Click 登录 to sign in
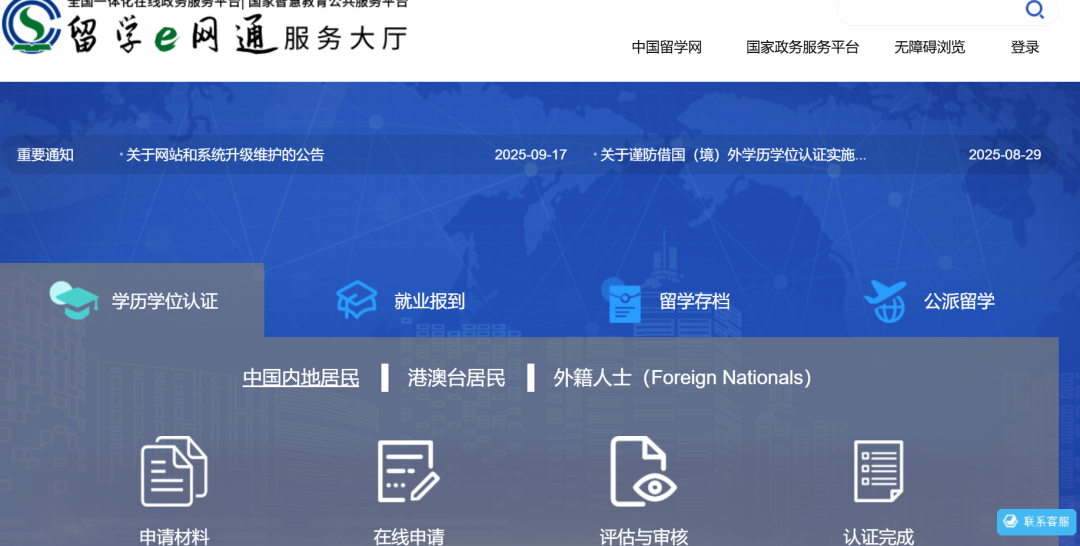Screen dimensions: 1080x546 coord(1025,47)
